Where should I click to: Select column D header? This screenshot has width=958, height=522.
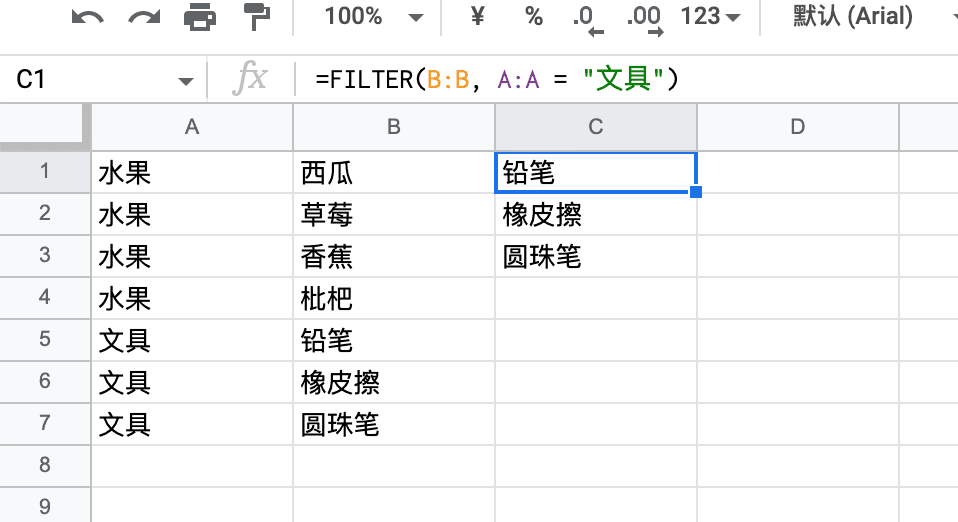pos(797,127)
